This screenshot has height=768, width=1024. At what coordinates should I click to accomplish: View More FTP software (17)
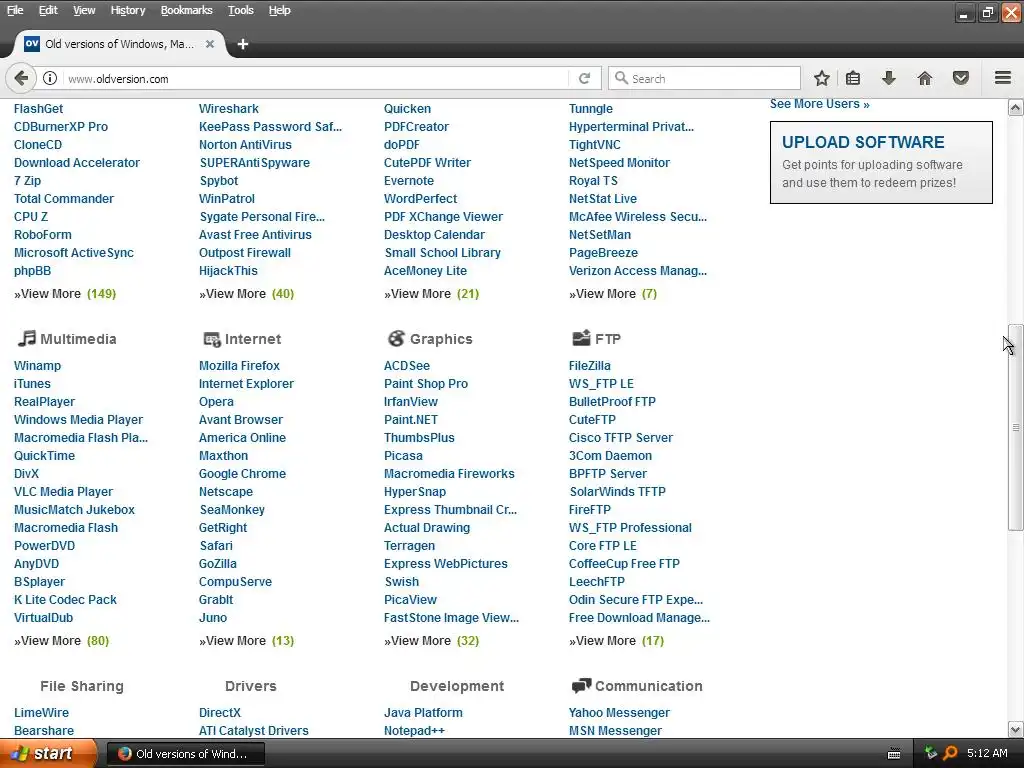tap(616, 641)
